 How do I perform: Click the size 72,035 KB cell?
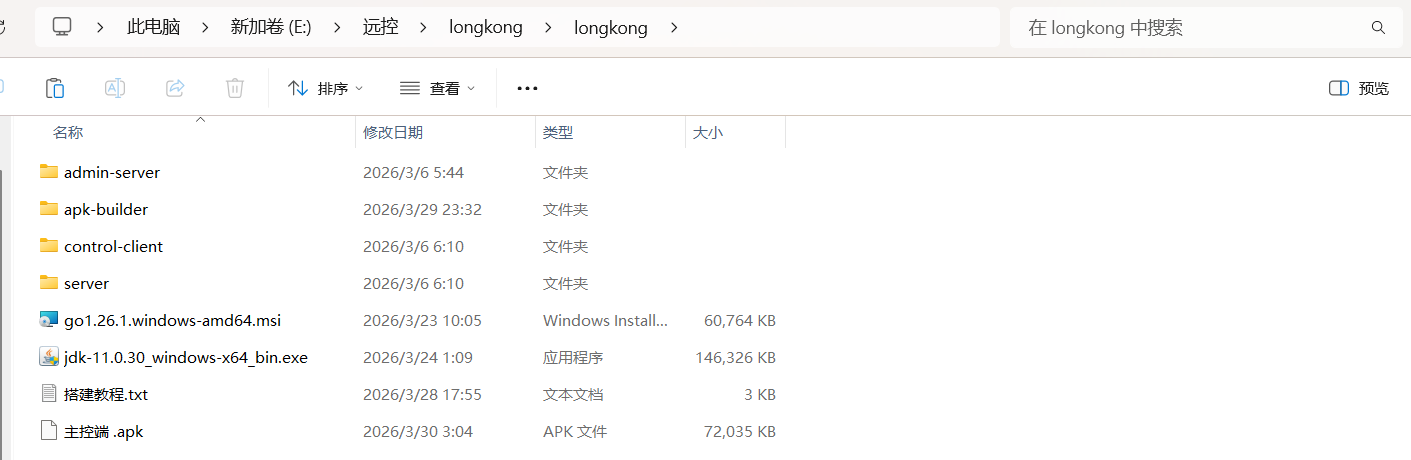click(x=740, y=431)
